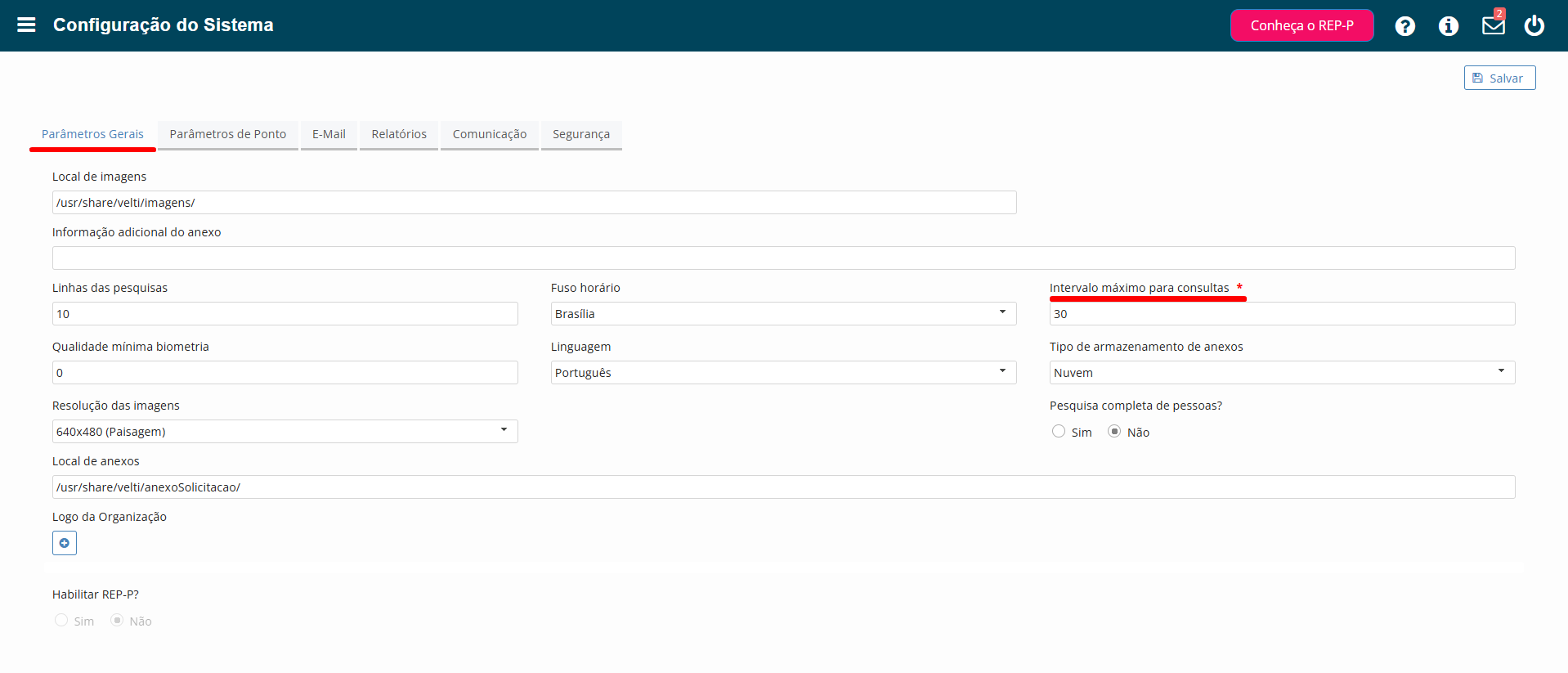
Task: Open the Segurança tab
Action: click(x=581, y=134)
